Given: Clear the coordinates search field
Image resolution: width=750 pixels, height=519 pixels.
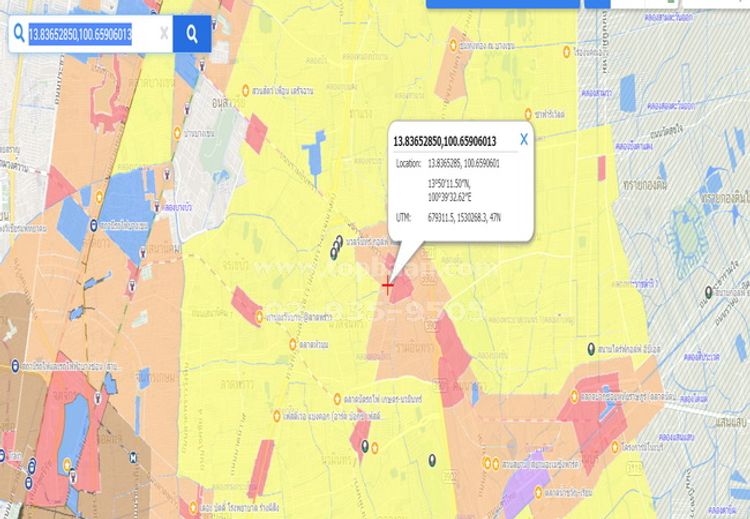Looking at the screenshot, I should click(164, 34).
